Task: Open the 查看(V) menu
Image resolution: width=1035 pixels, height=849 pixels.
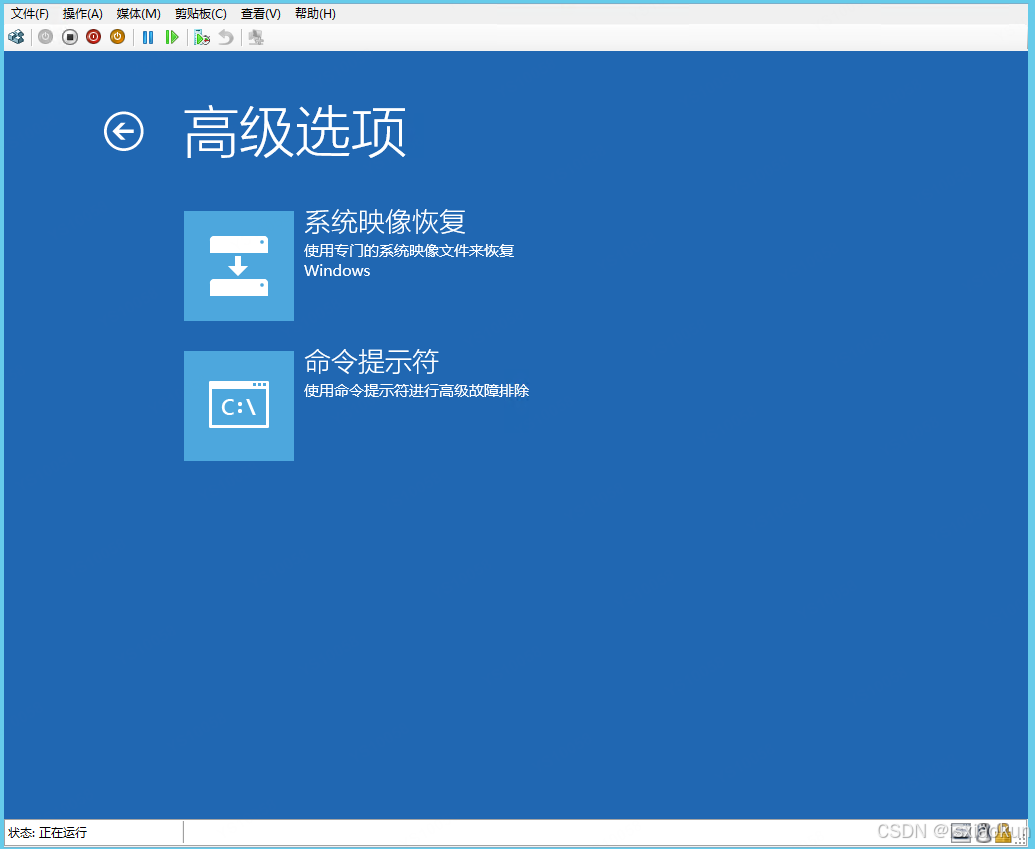Action: 260,13
